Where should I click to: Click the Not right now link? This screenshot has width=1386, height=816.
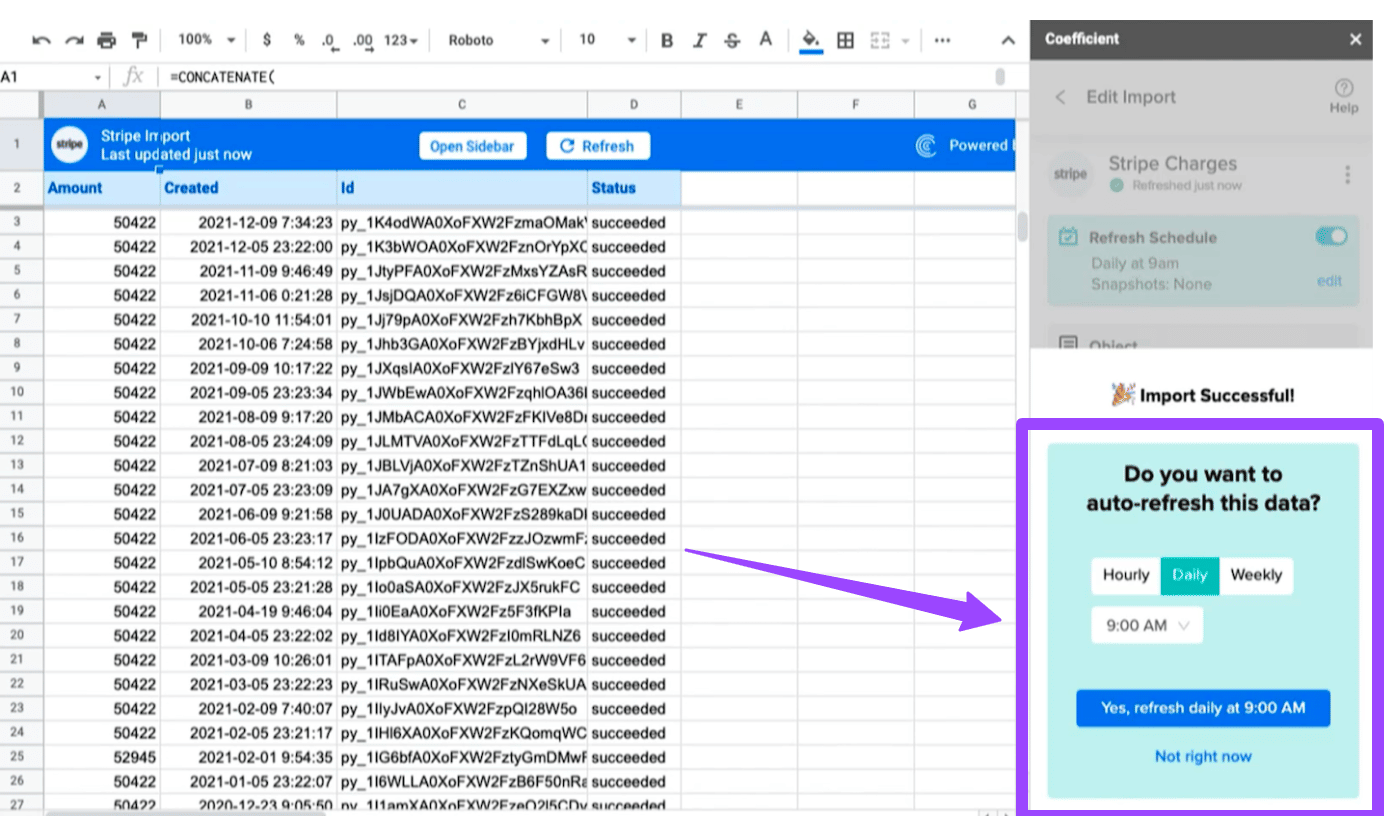pyautogui.click(x=1203, y=757)
